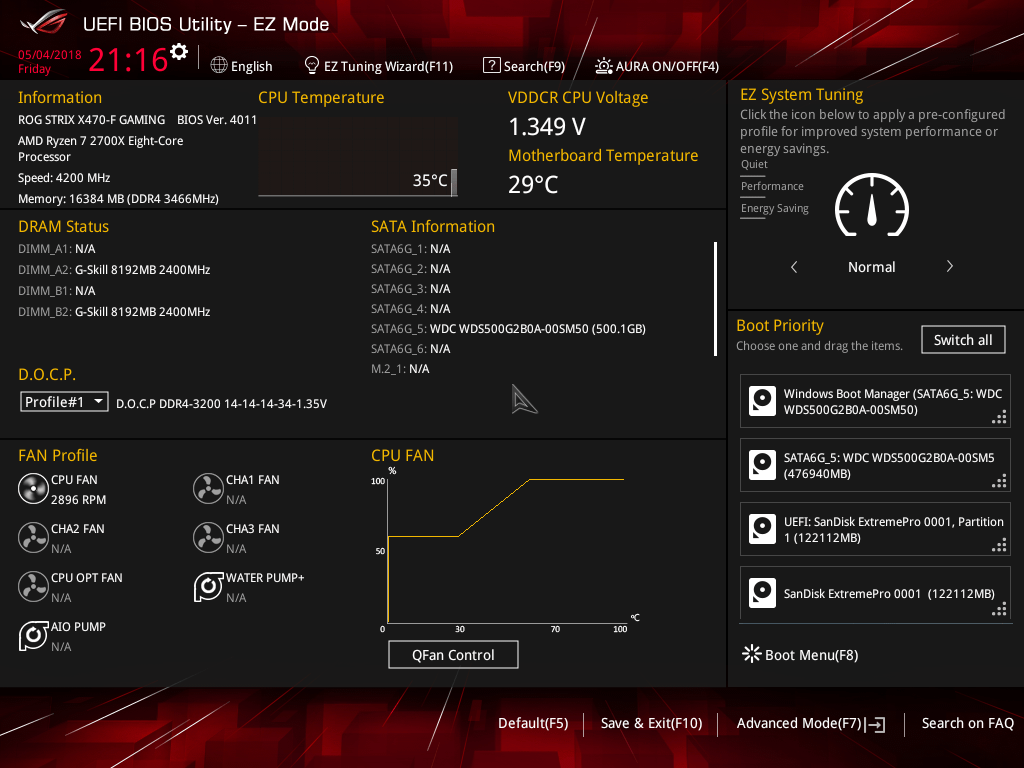
Task: Click the AURA lighting icon
Action: (603, 66)
